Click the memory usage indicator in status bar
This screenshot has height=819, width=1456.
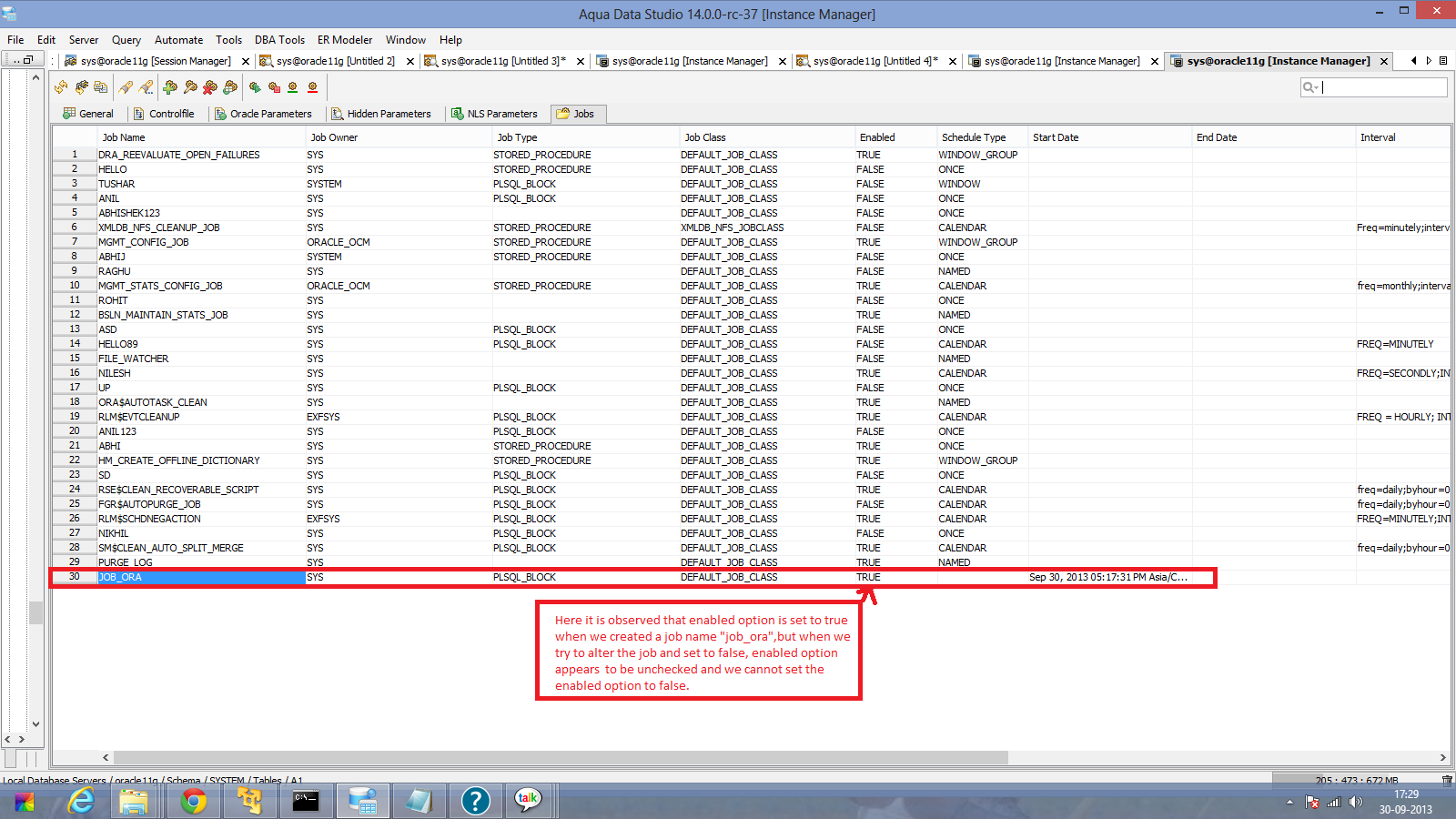1356,780
